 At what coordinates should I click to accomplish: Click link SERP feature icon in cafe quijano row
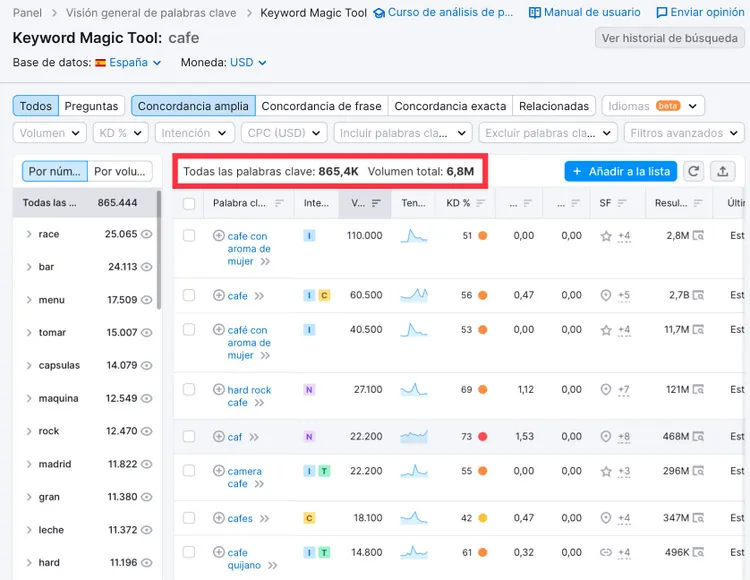pos(606,552)
